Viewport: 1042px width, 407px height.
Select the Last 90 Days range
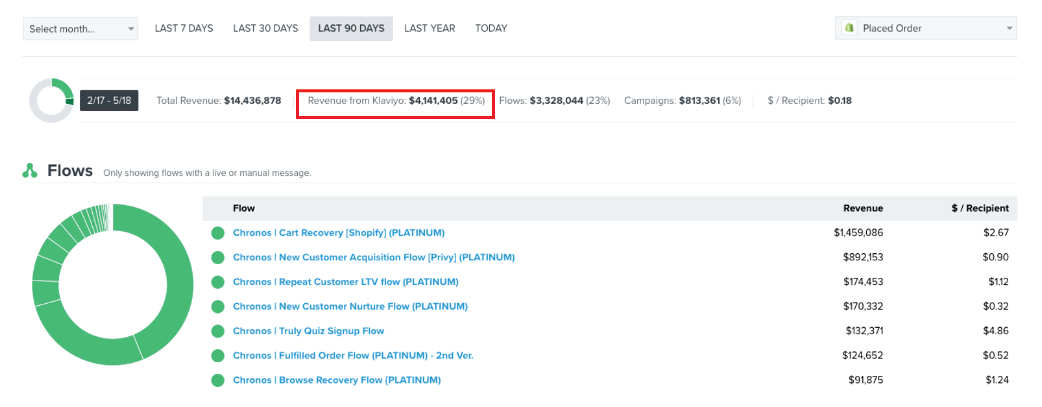pyautogui.click(x=351, y=29)
